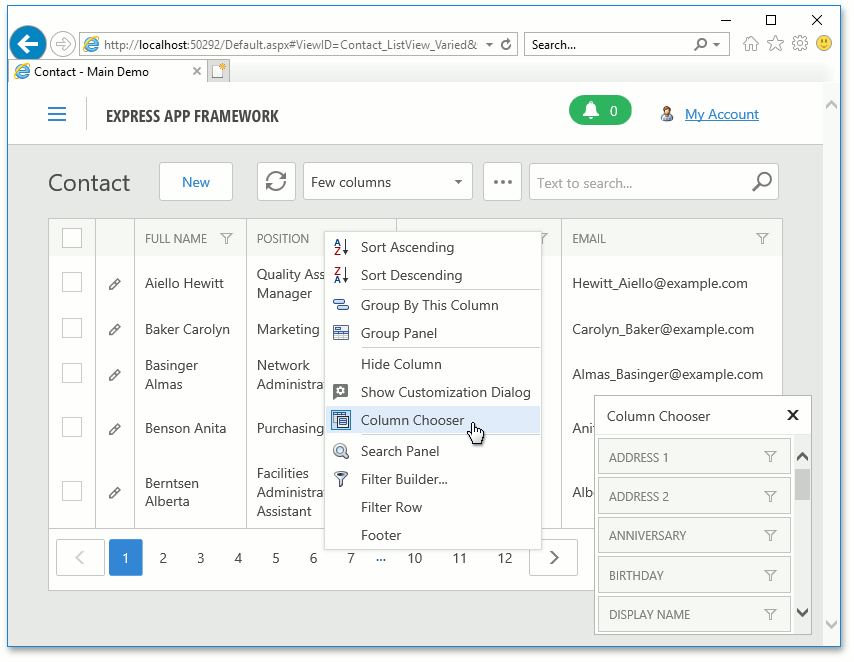This screenshot has height=662, width=854.
Task: Check the Basinger Almas row checkbox
Action: pos(72,373)
